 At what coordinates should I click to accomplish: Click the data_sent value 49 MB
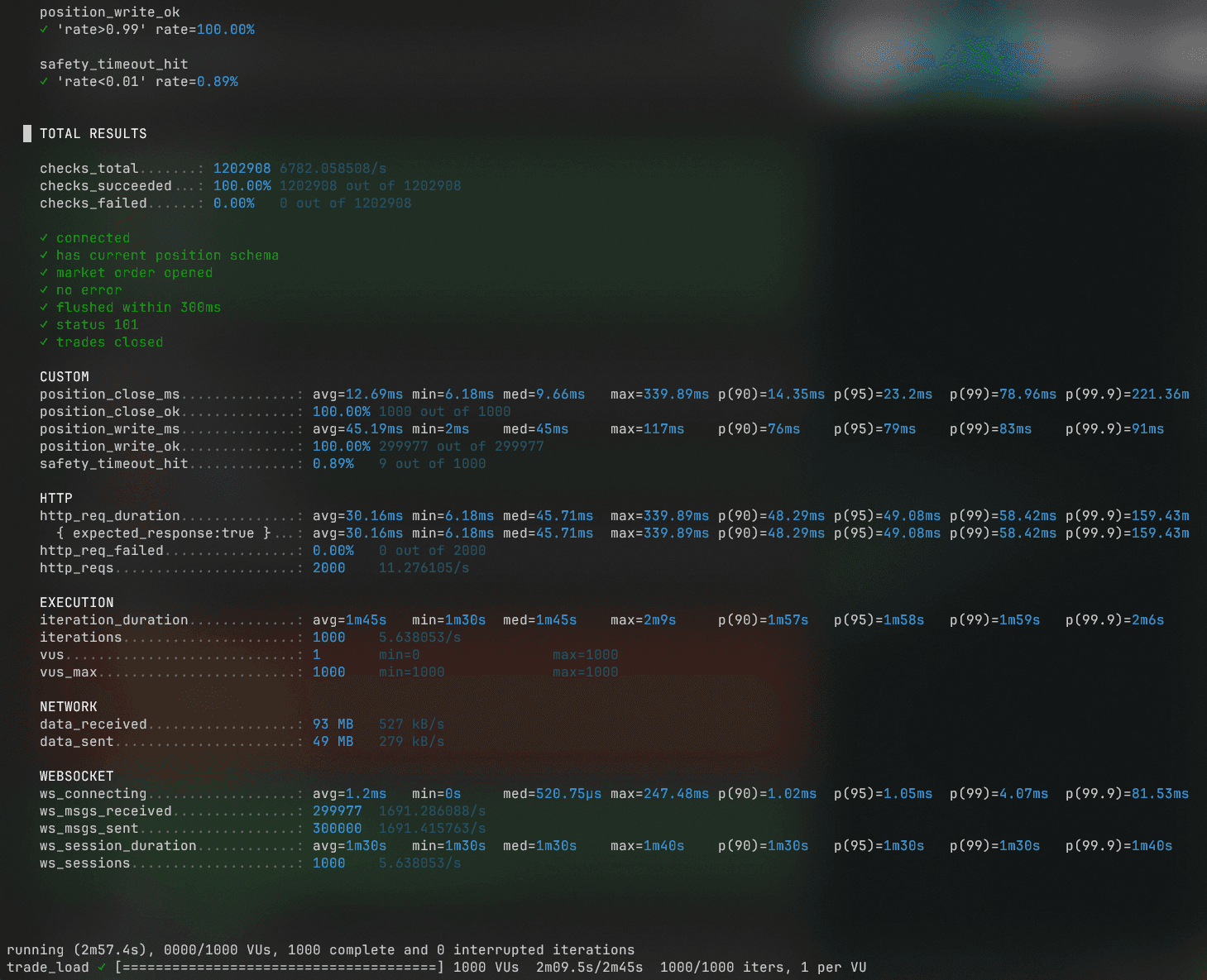coord(333,742)
